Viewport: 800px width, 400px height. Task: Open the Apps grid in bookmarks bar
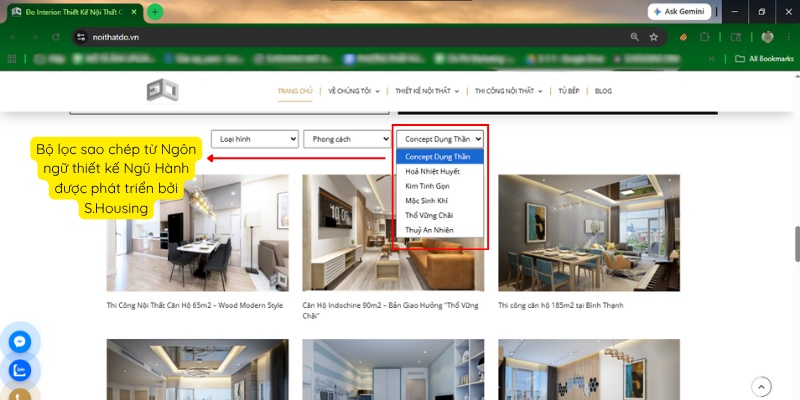(11, 59)
